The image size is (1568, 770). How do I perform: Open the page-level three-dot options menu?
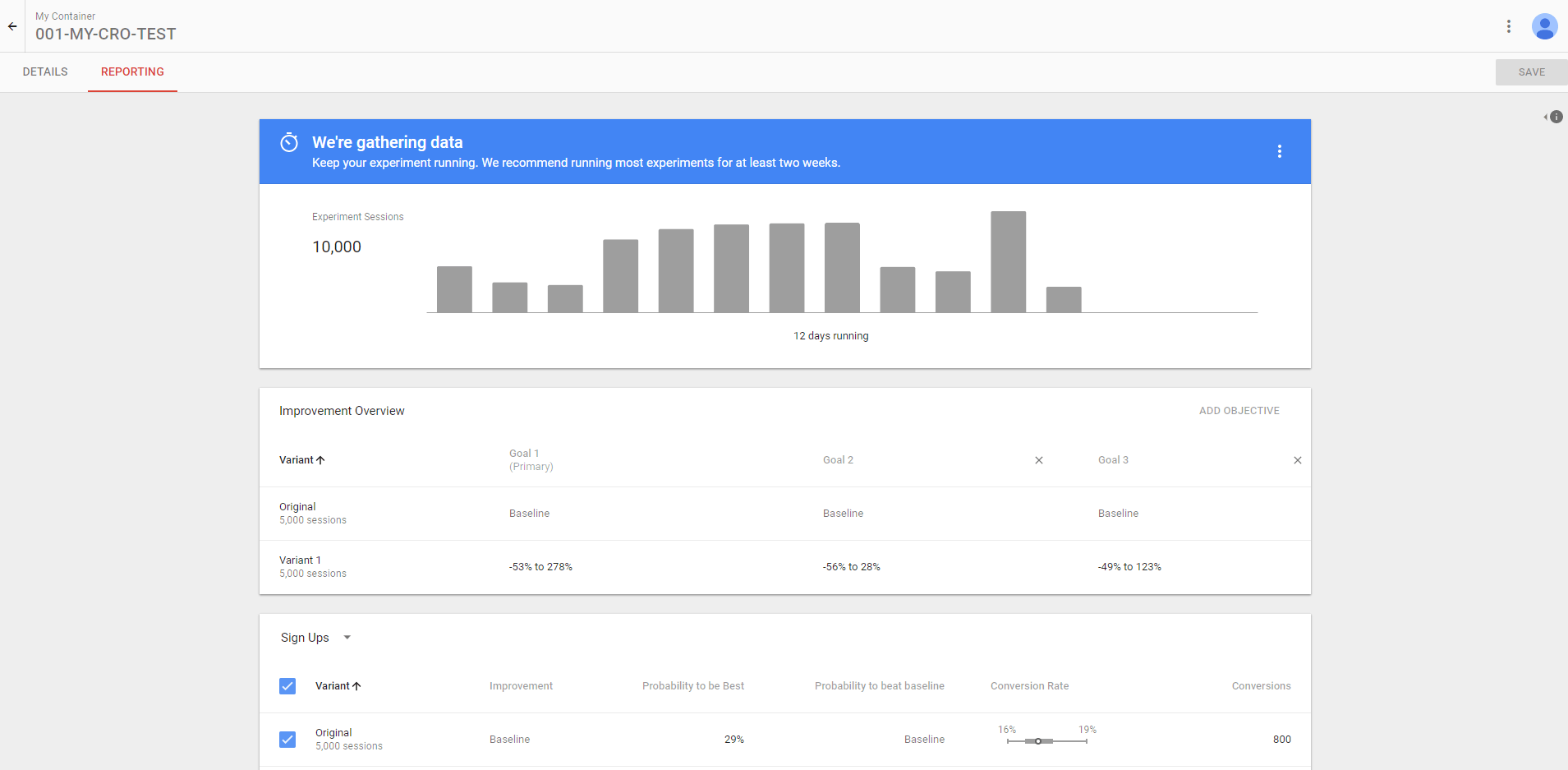(x=1508, y=25)
